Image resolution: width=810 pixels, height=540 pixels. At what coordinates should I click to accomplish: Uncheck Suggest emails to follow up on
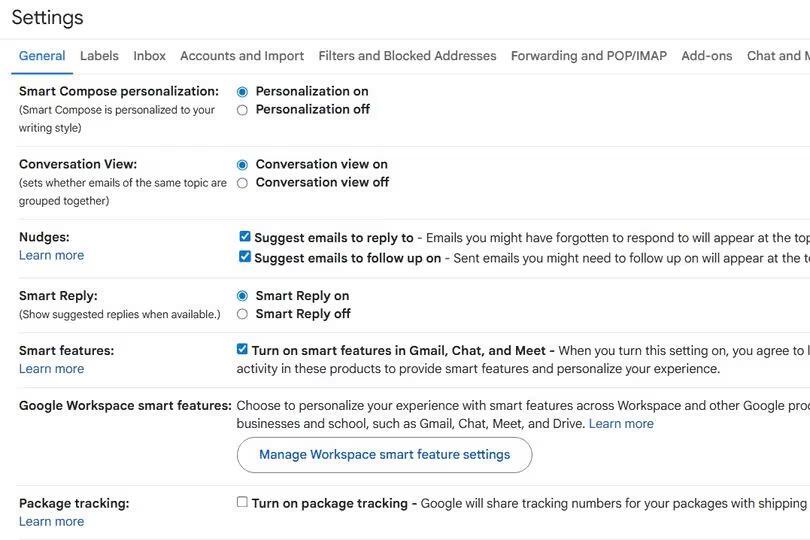pos(245,257)
